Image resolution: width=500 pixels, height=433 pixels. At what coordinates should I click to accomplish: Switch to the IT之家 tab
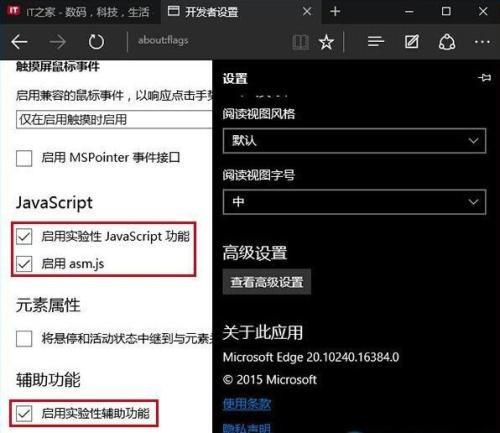[80, 12]
